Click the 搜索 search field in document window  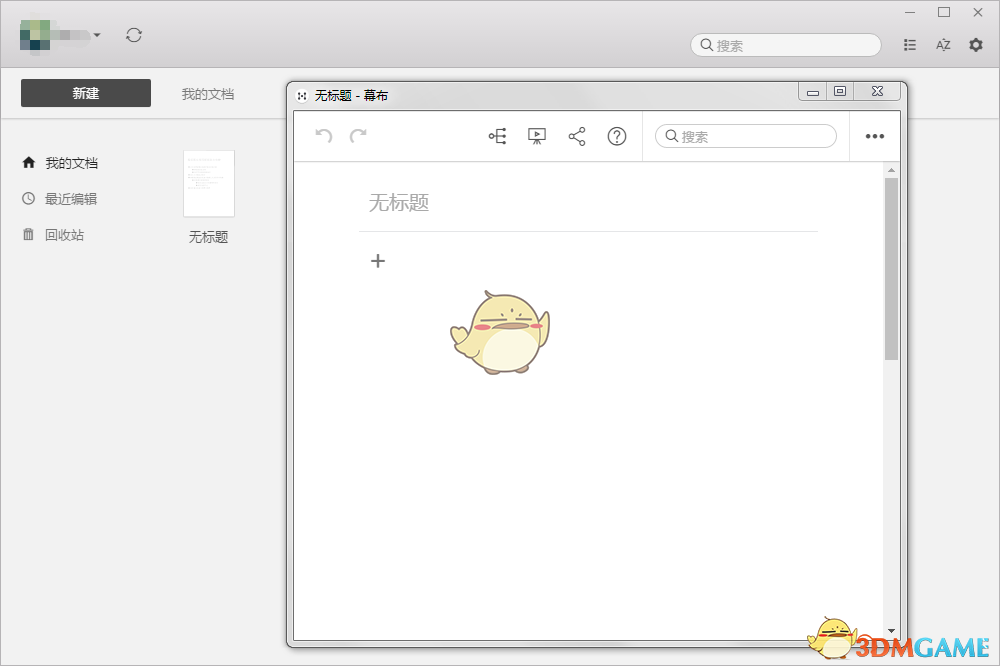coord(745,136)
